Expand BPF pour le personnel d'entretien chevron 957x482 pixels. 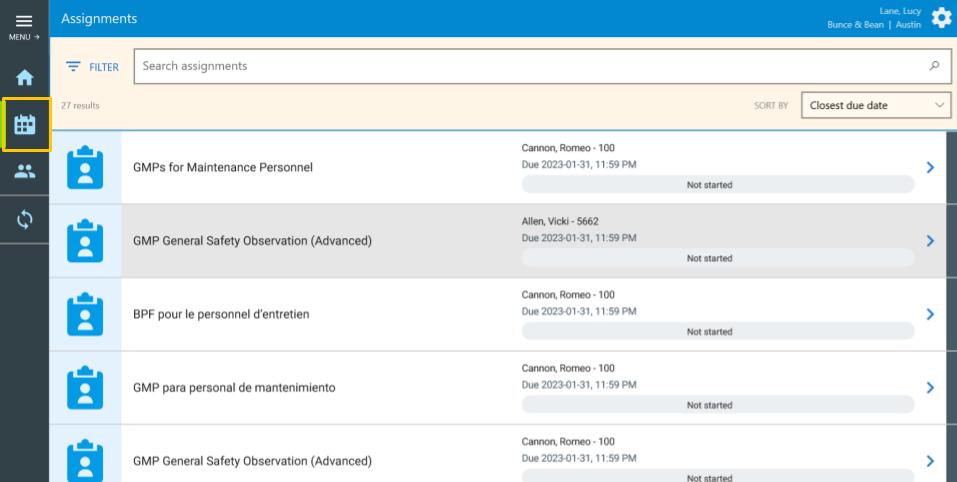931,314
